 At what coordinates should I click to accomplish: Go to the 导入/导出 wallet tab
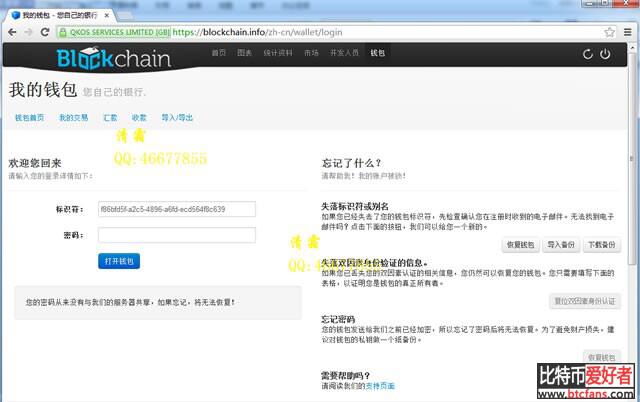point(177,118)
